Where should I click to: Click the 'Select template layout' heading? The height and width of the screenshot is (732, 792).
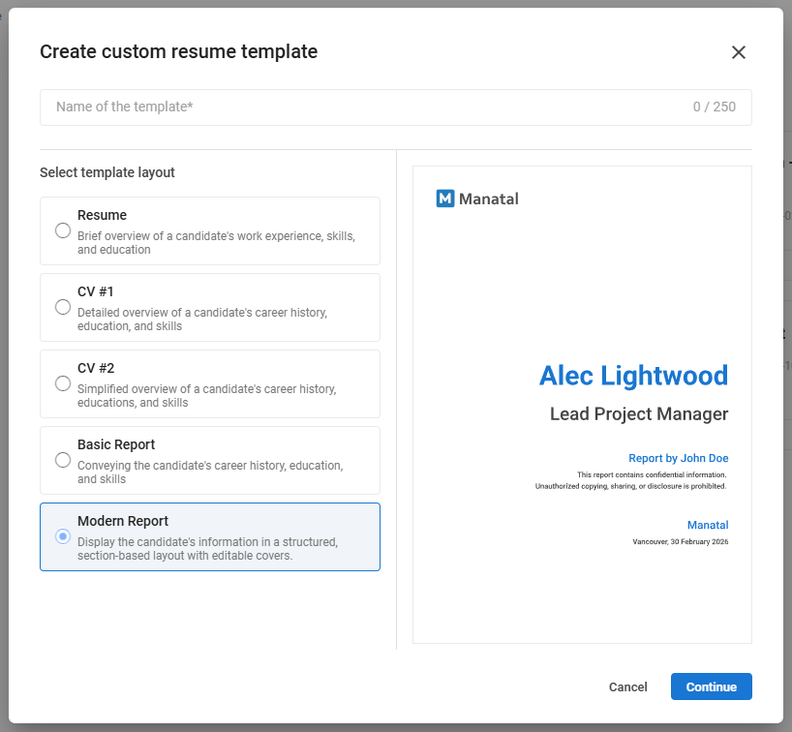(x=107, y=172)
